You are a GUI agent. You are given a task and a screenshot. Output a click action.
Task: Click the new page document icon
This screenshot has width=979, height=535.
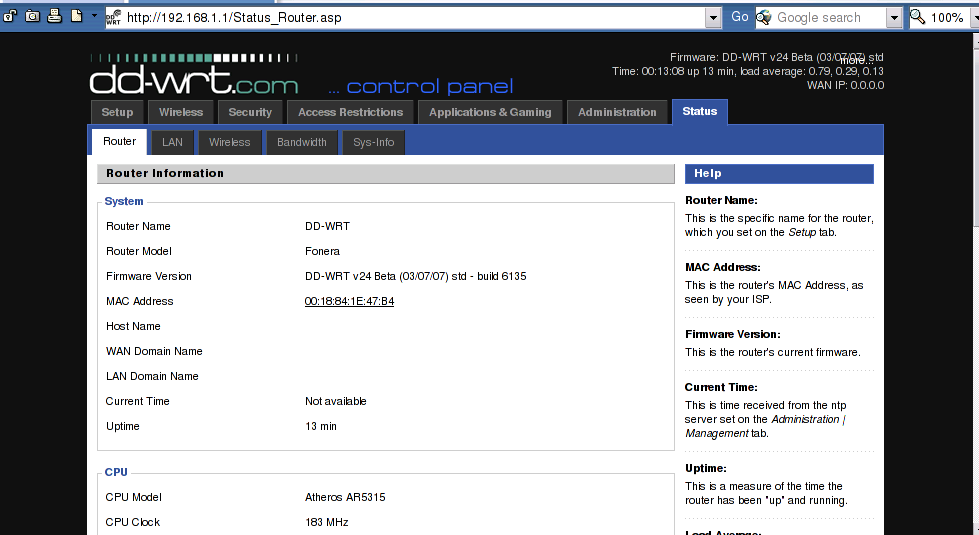77,16
